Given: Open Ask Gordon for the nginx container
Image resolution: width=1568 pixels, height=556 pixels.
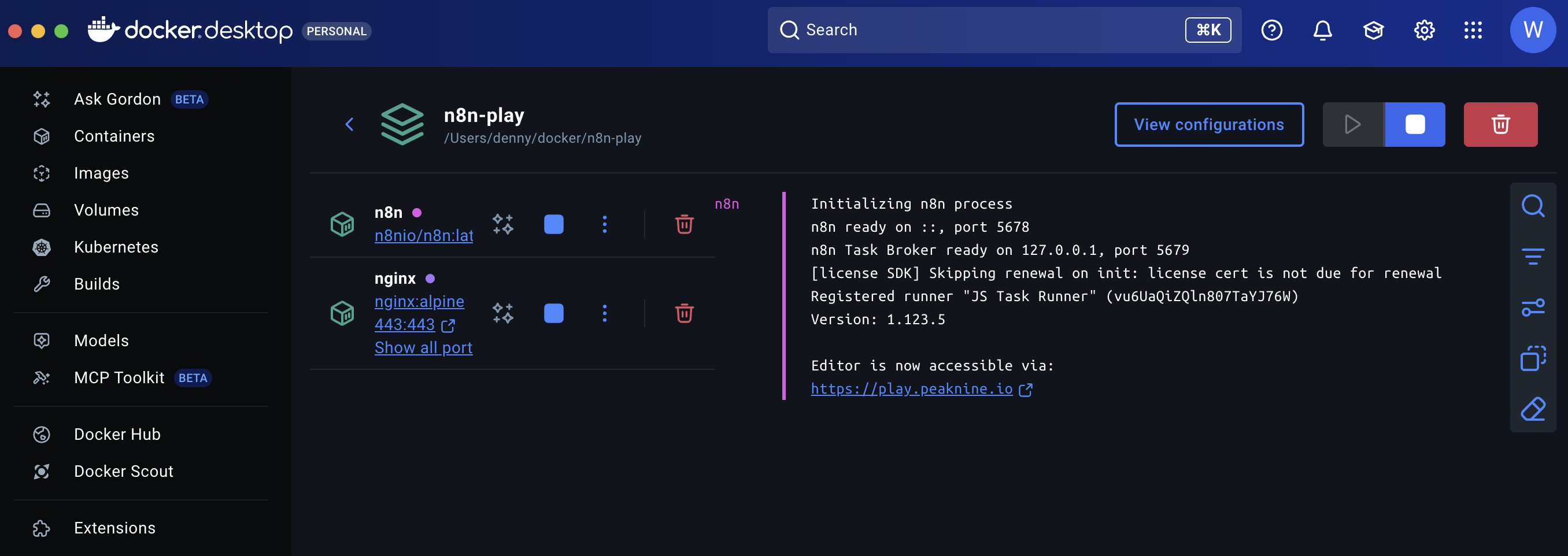Looking at the screenshot, I should coord(503,313).
